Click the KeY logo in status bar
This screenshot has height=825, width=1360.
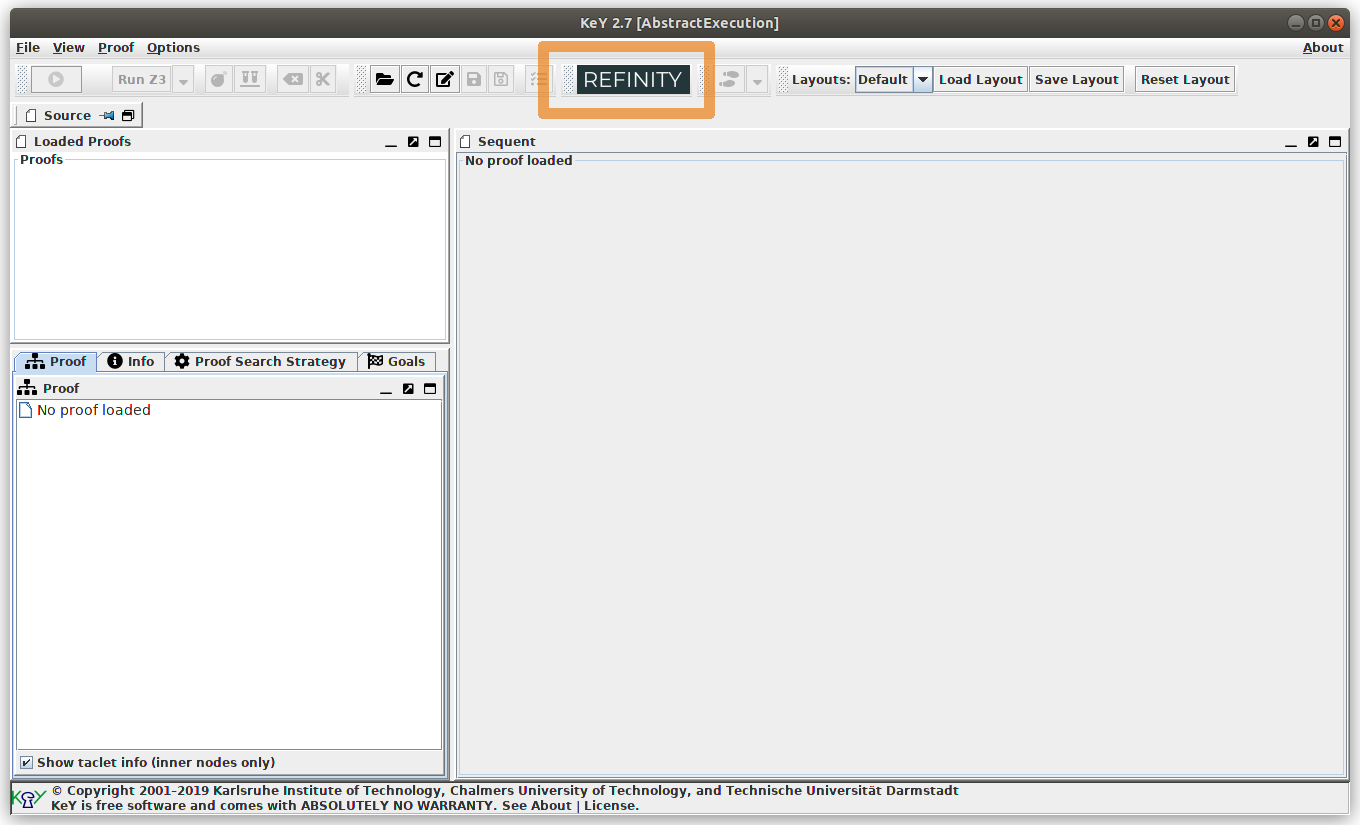(x=29, y=798)
